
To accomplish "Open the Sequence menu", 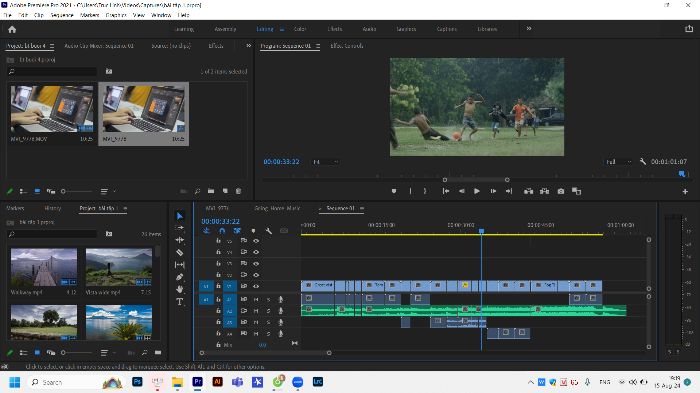I will coord(62,15).
